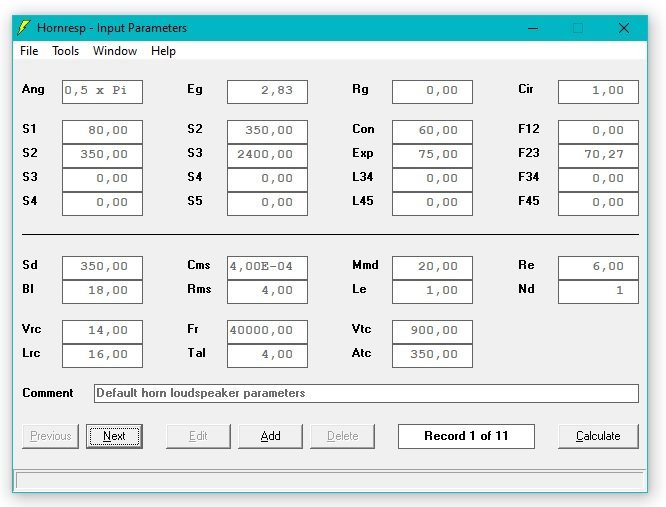
Task: Select the Con field with 60,00
Action: click(x=432, y=132)
